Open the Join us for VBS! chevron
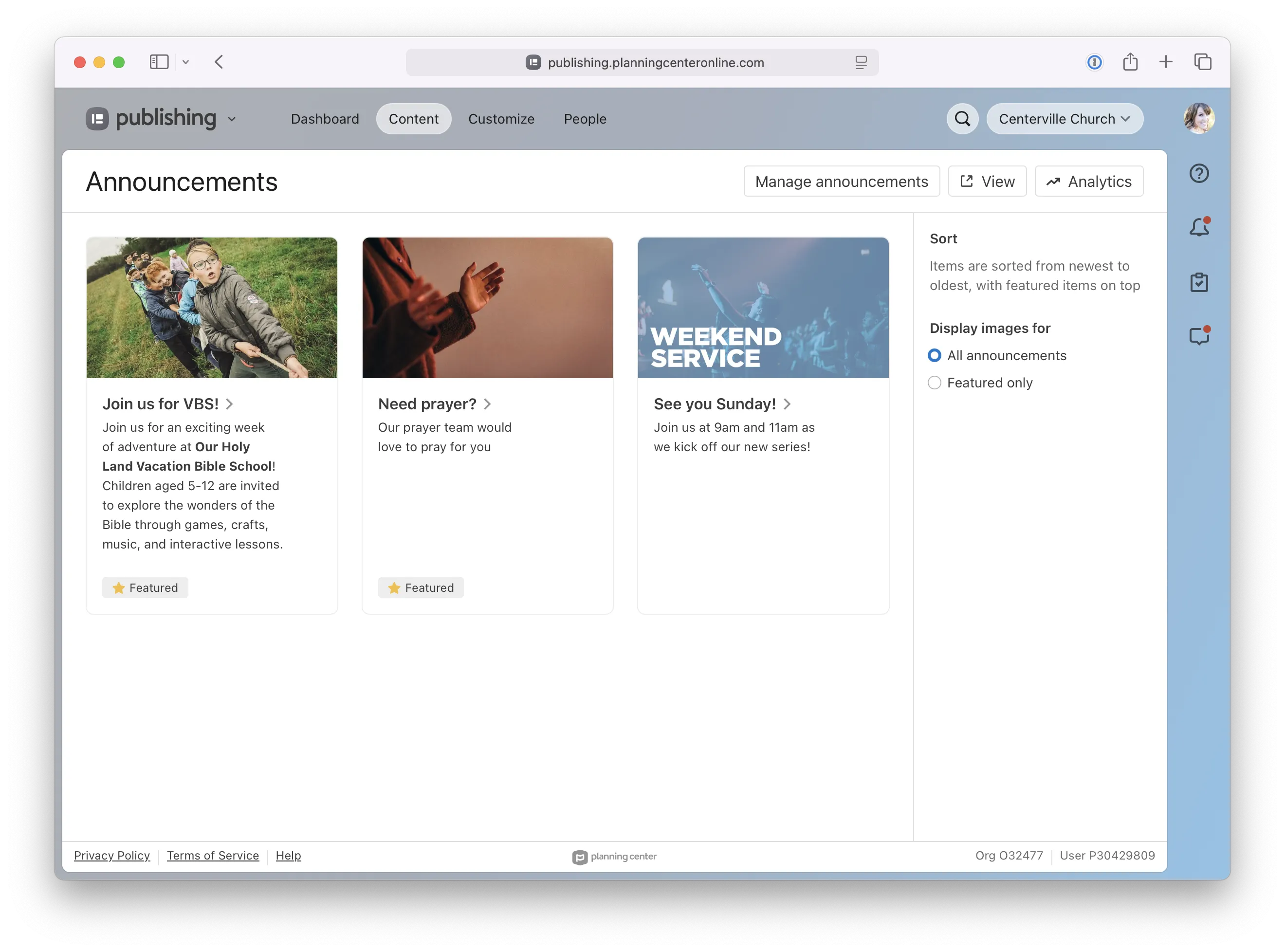 click(x=229, y=404)
